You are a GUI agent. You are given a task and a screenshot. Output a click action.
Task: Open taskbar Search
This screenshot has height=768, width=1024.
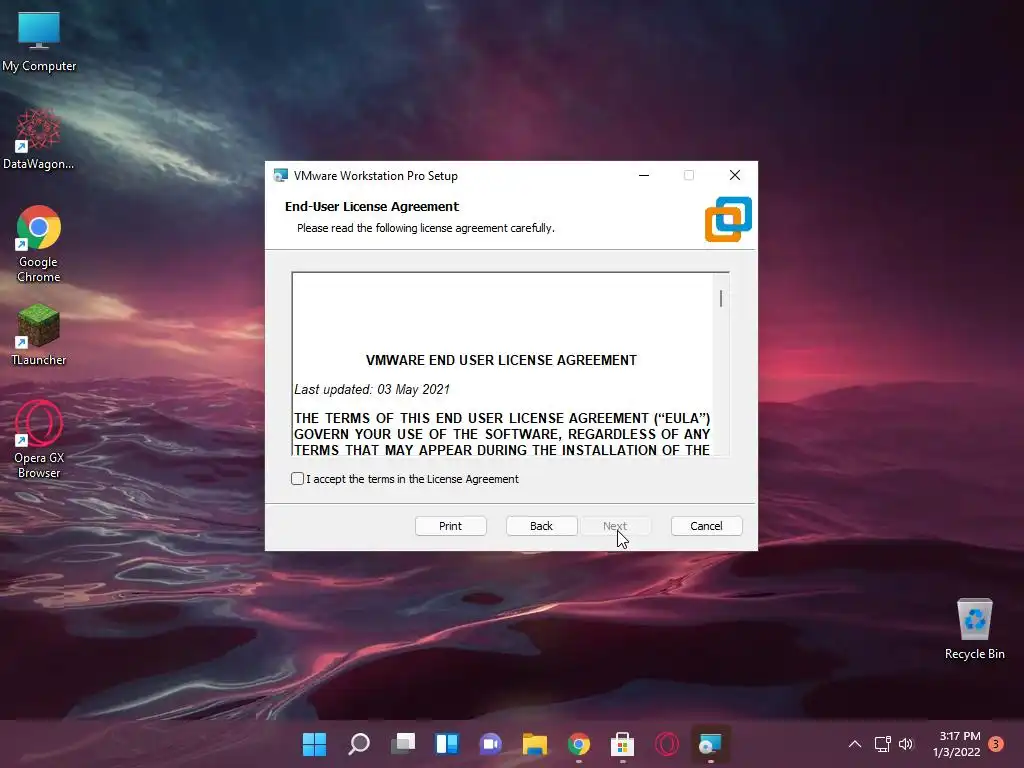359,744
